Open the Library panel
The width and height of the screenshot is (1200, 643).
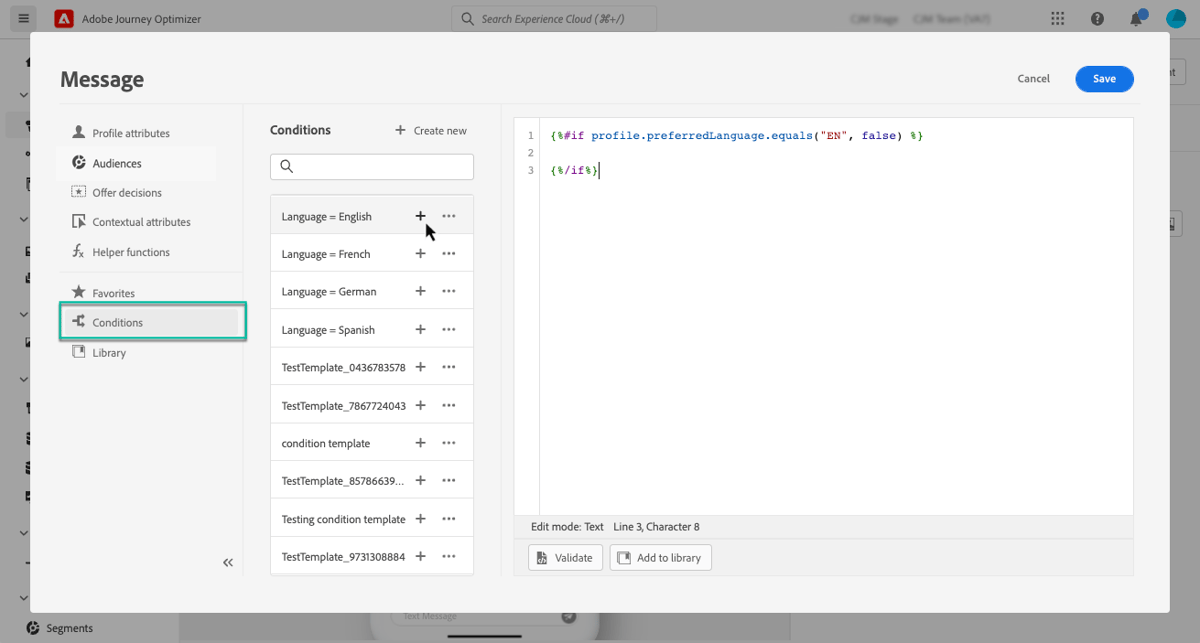(x=108, y=352)
